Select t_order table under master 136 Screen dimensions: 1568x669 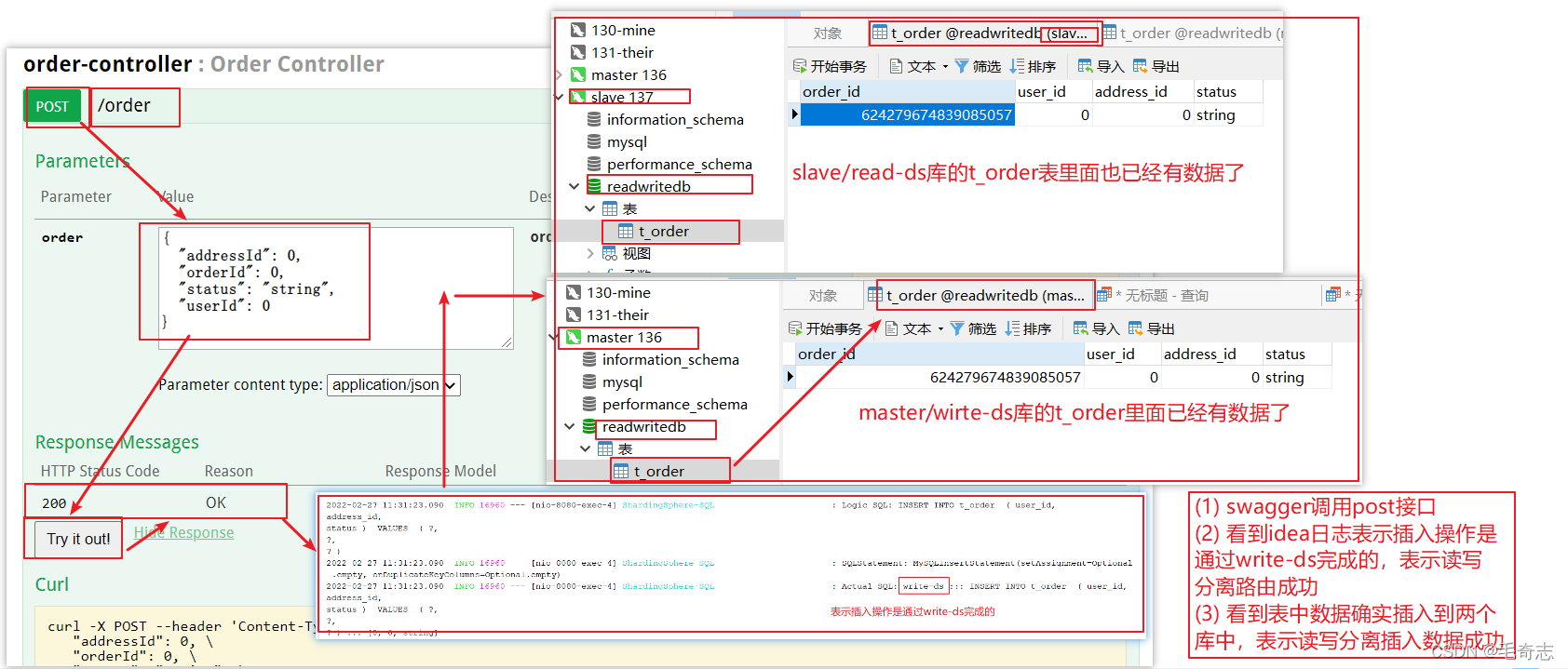tap(658, 472)
